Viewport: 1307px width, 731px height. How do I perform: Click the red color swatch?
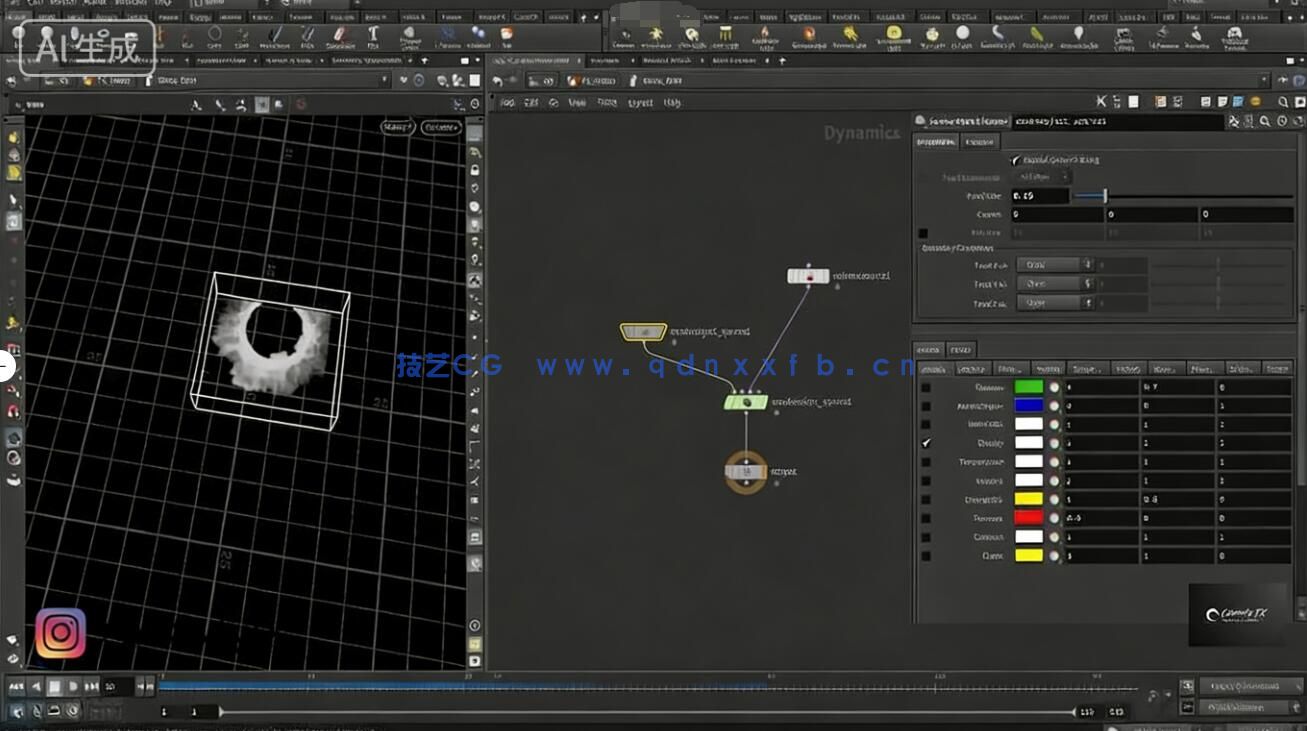click(1028, 518)
